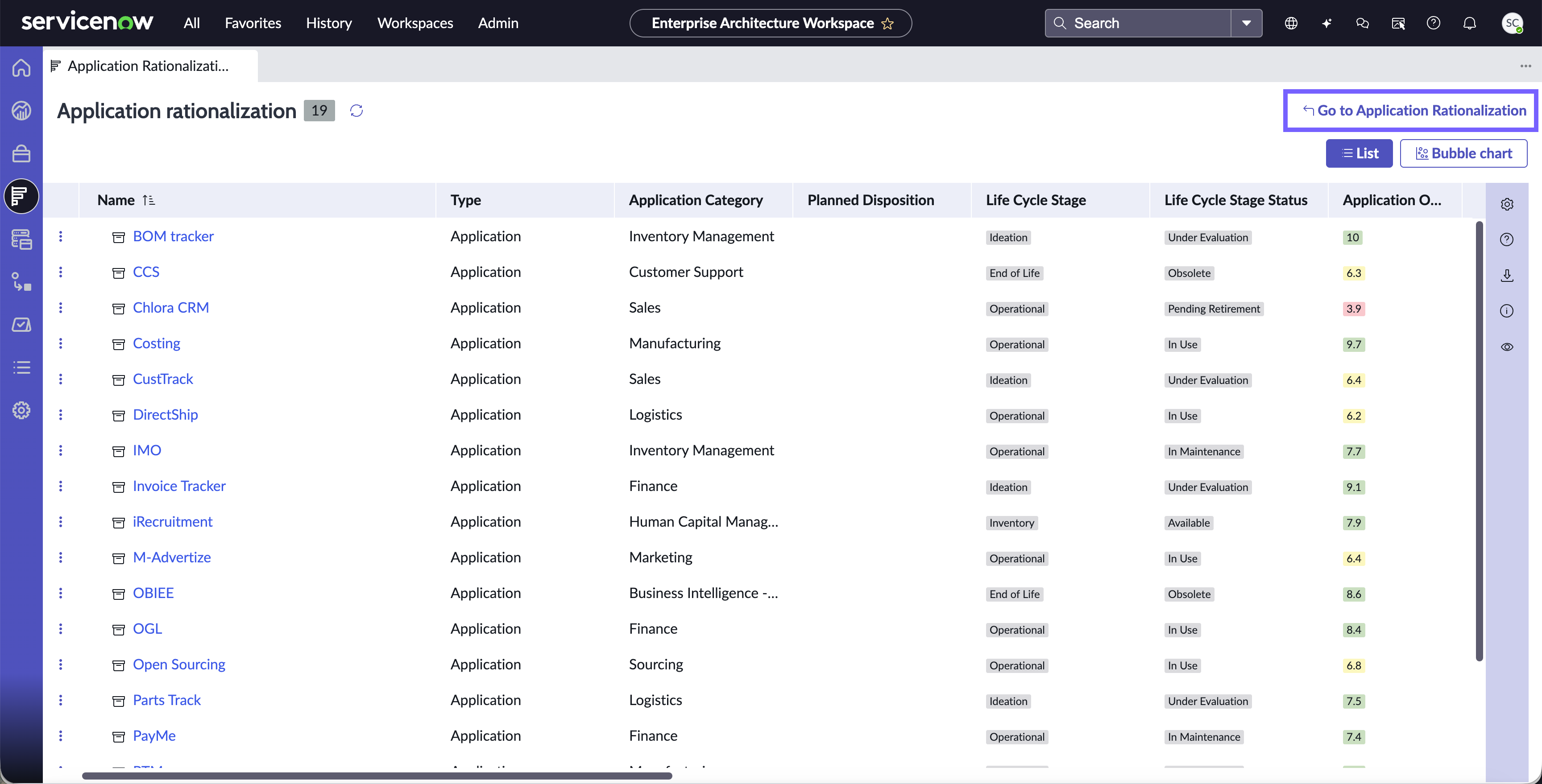Viewport: 1542px width, 784px height.
Task: Click the Search input field
Action: 1137,23
